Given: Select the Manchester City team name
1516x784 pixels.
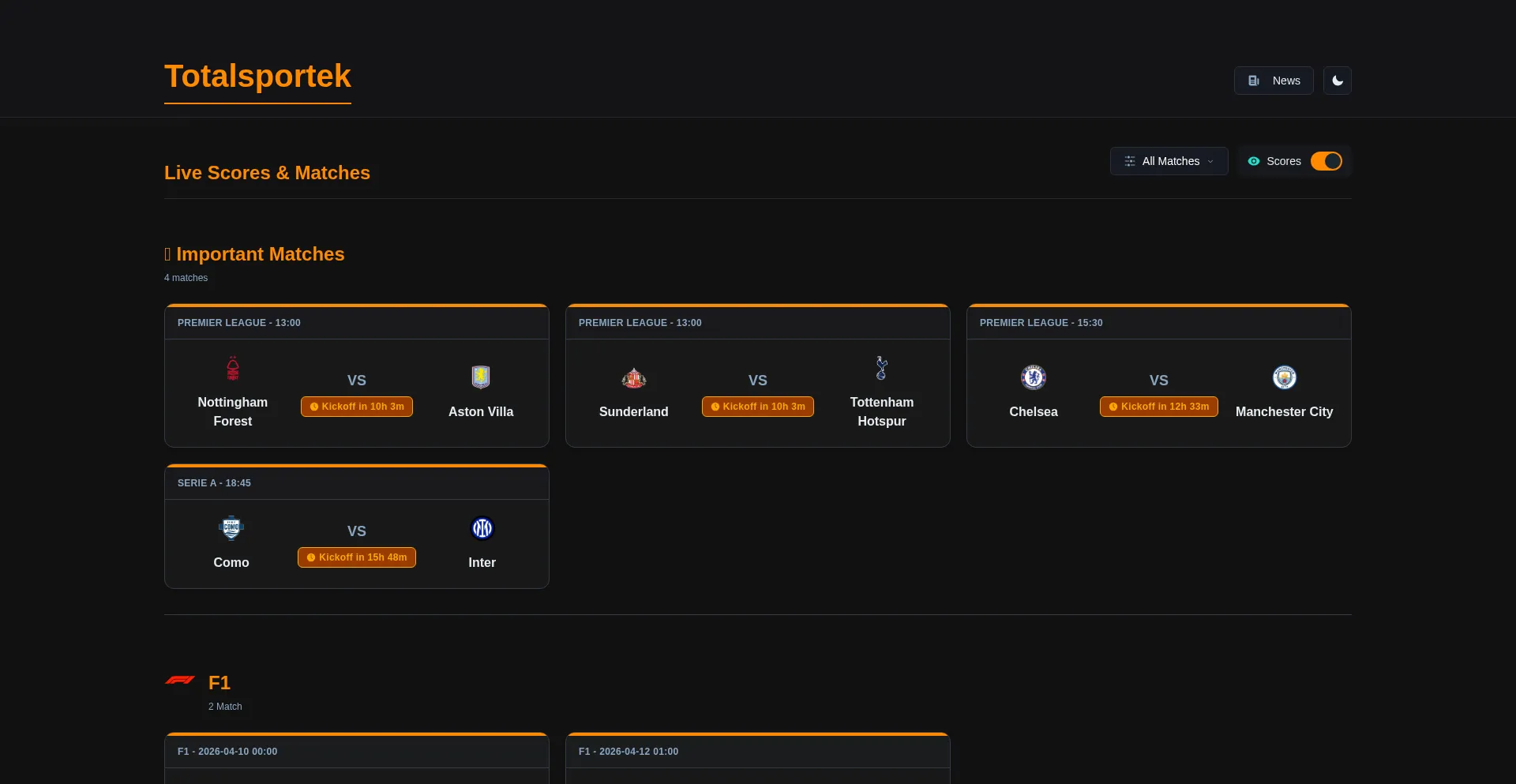Looking at the screenshot, I should (1285, 412).
